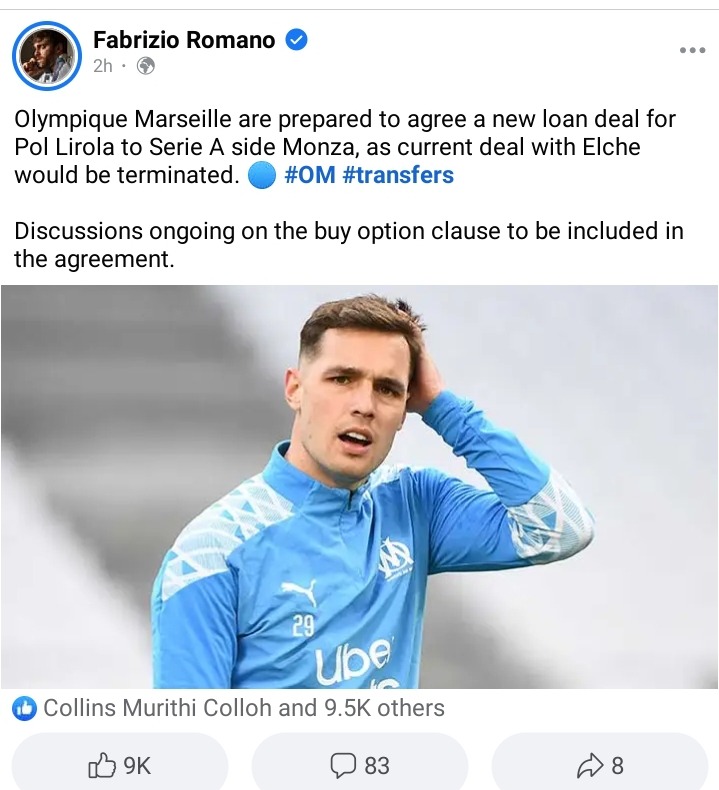
Task: Click the 2h post timestamp
Action: click(x=103, y=66)
